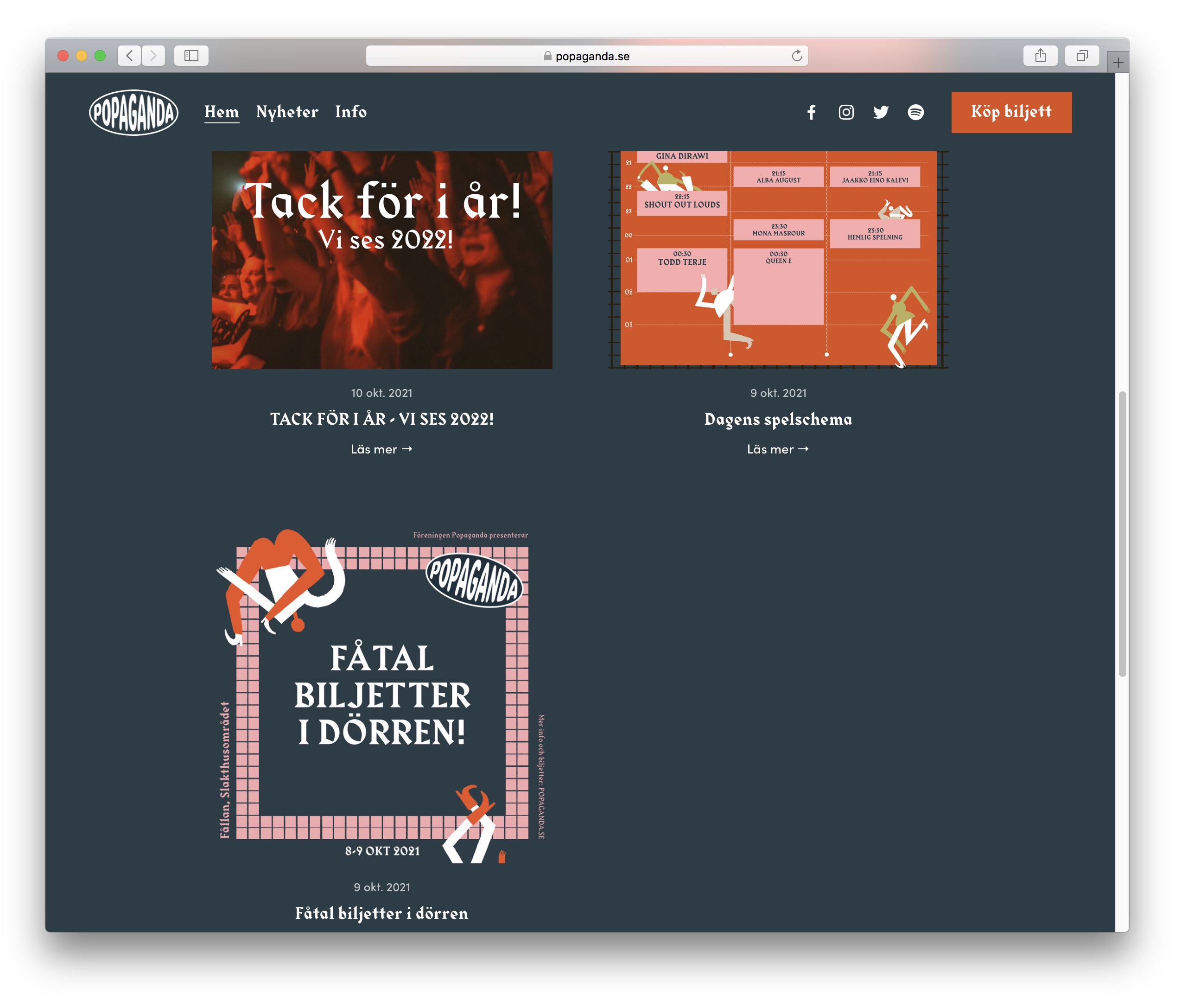Click Läs mer under Tack för i år

[x=381, y=449]
